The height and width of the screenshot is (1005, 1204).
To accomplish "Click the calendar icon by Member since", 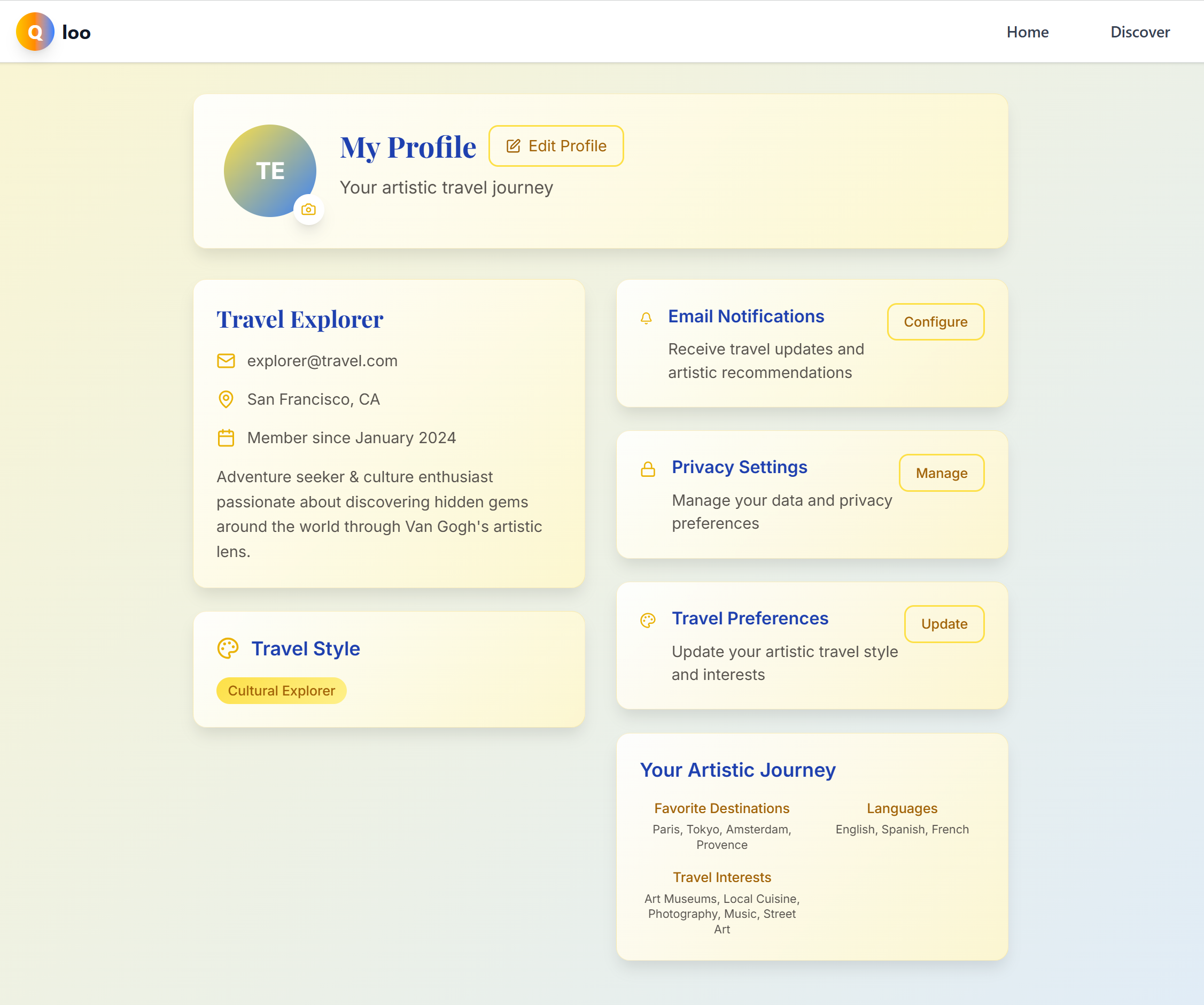I will 226,438.
